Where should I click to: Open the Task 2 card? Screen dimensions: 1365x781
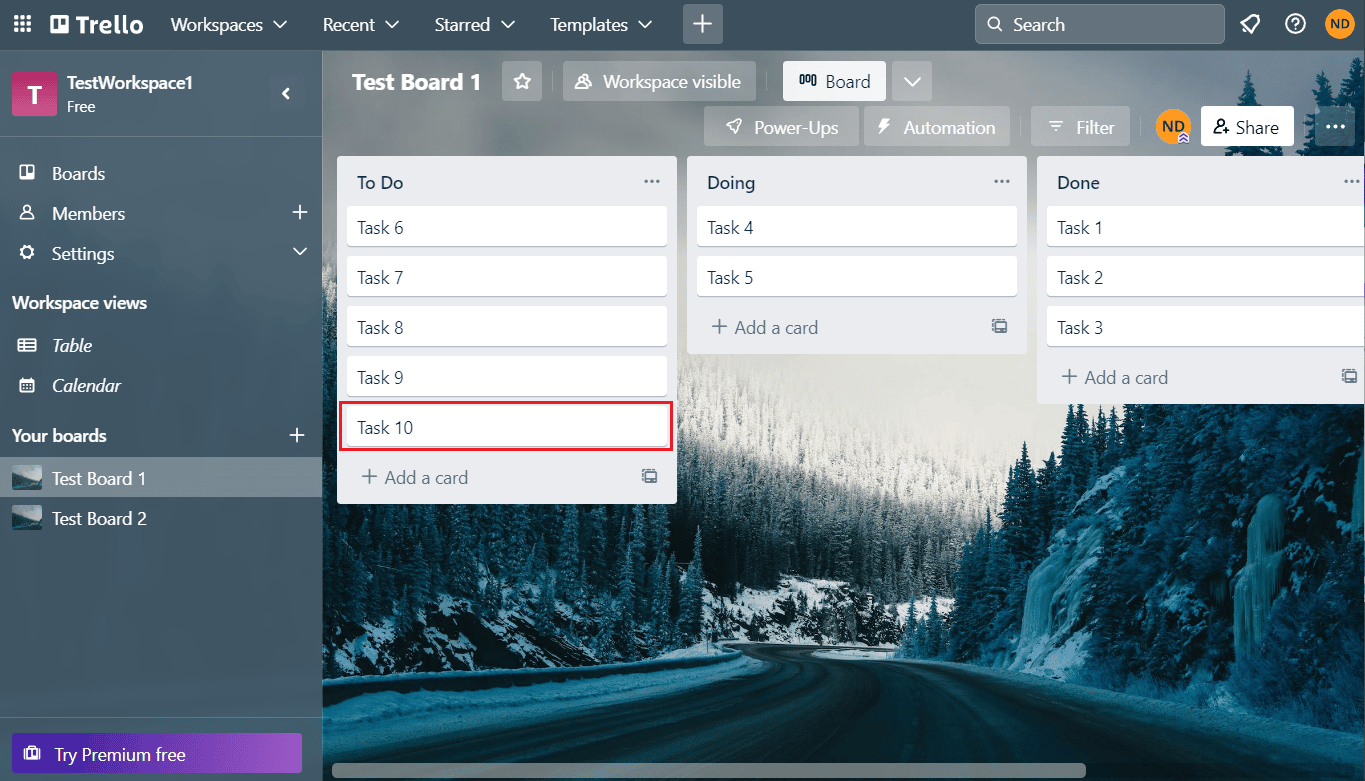[x=1206, y=277]
